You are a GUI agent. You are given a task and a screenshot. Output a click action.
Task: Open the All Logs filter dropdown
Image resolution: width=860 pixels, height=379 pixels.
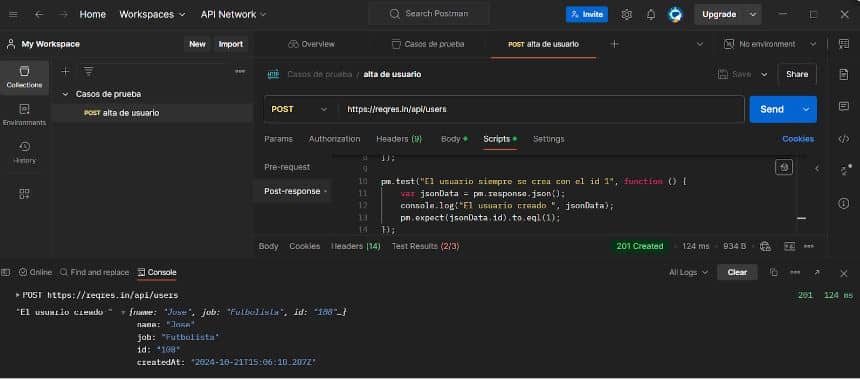pyautogui.click(x=688, y=272)
